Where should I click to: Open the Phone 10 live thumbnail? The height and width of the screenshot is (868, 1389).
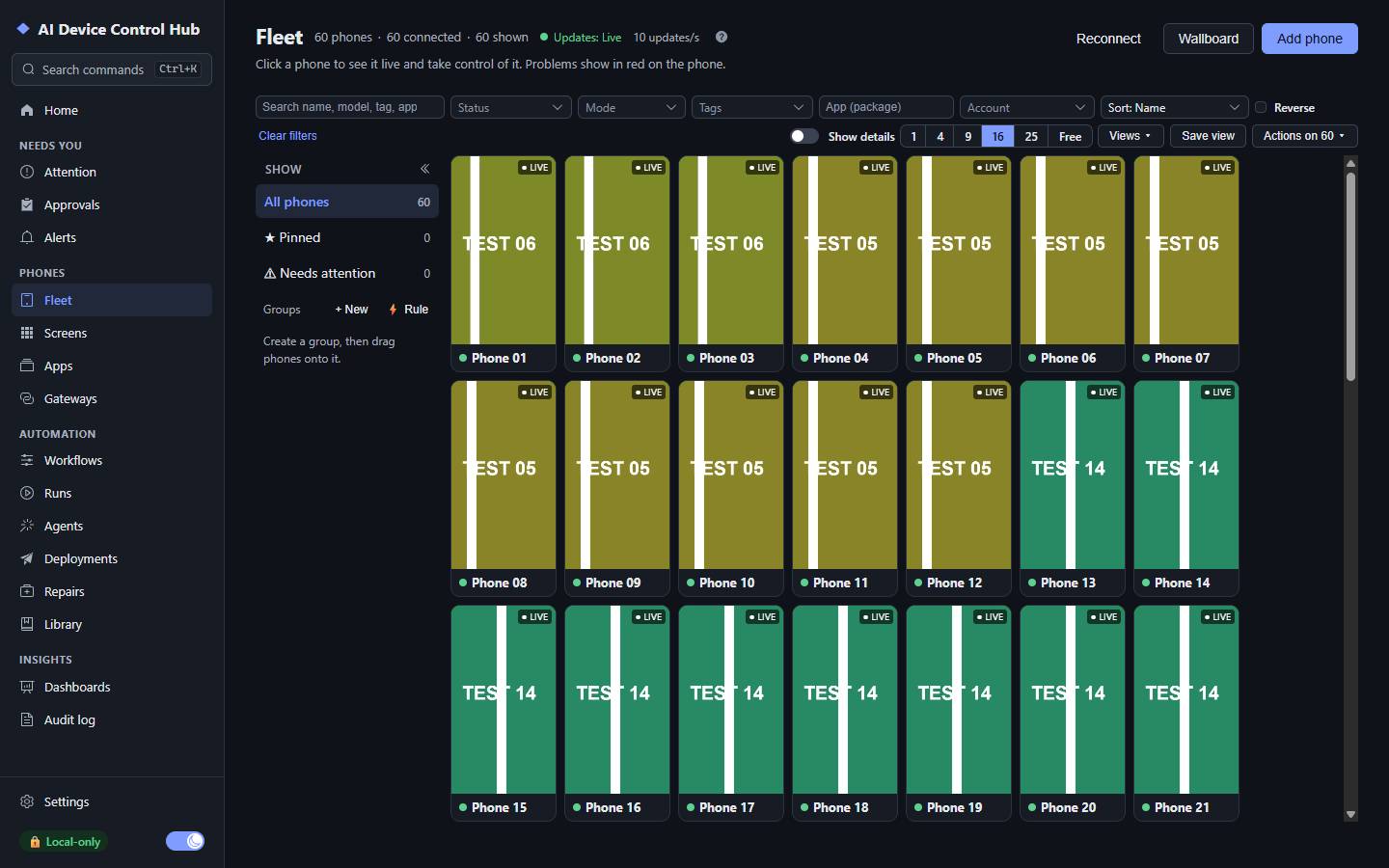tap(731, 475)
